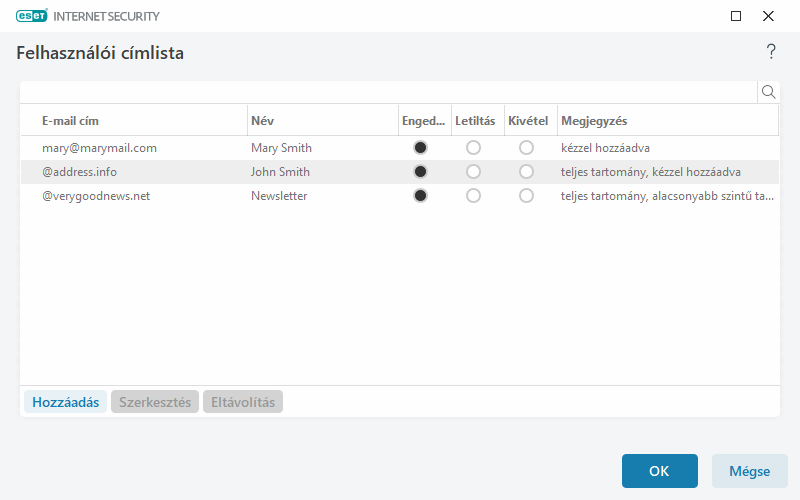Click the Hozzáadás button
The image size is (800, 500).
[65, 402]
